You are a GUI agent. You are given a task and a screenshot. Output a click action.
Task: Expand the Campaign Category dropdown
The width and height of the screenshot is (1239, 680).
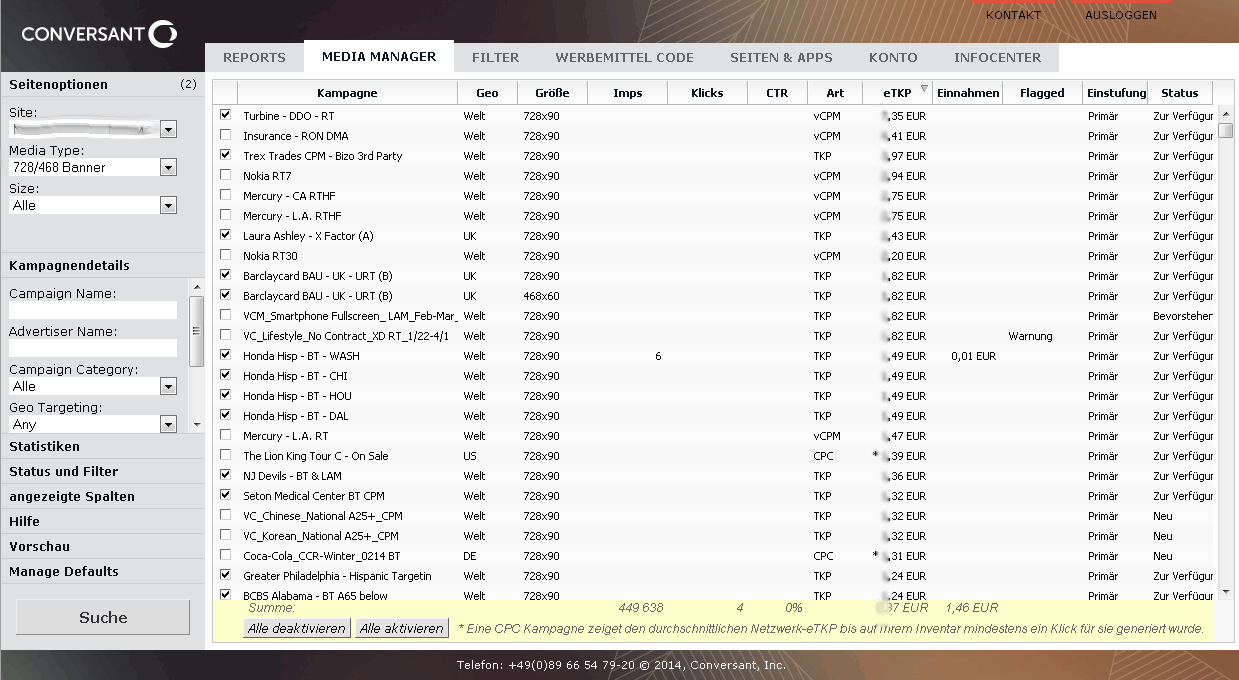168,386
